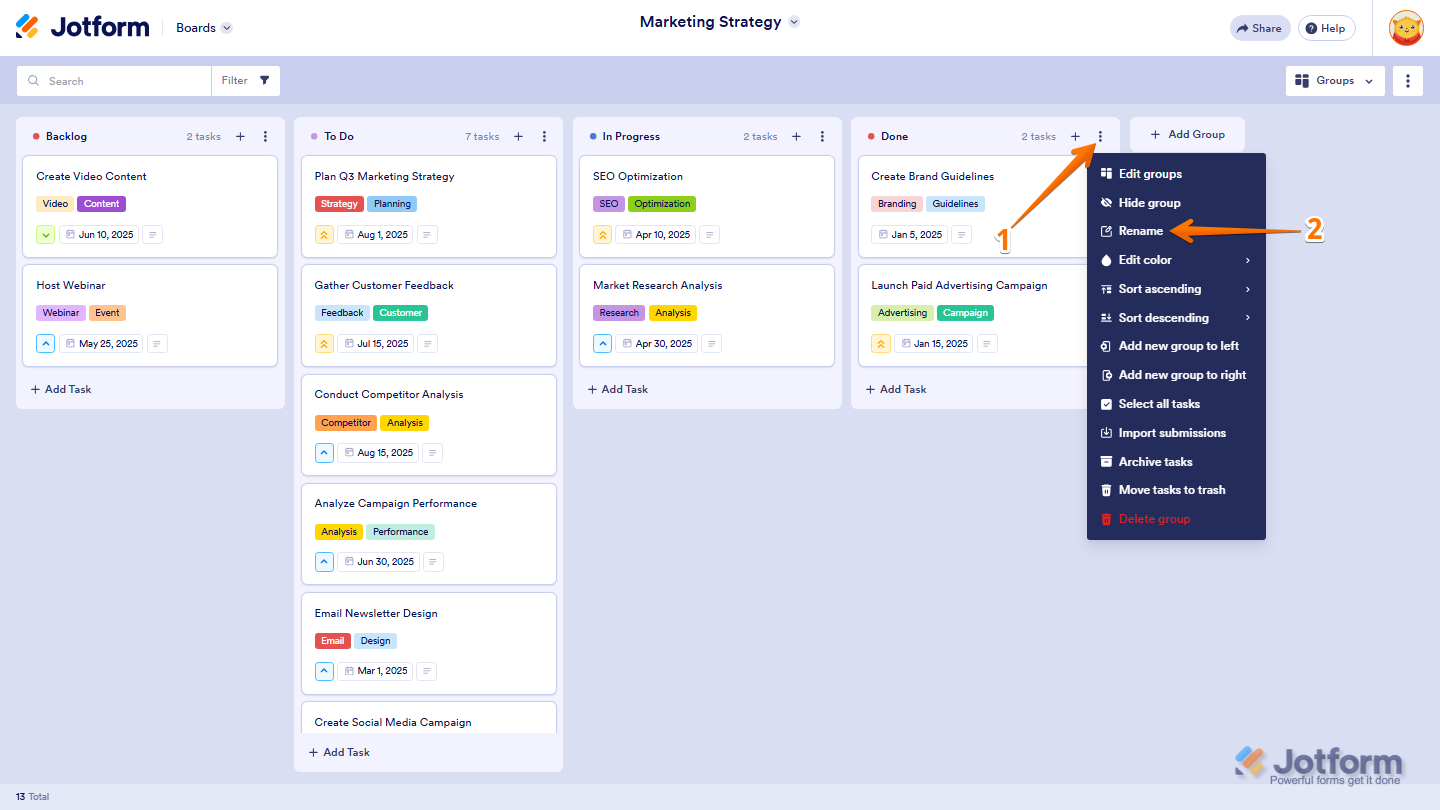Click into the Search field
The image size is (1440, 810).
(114, 81)
